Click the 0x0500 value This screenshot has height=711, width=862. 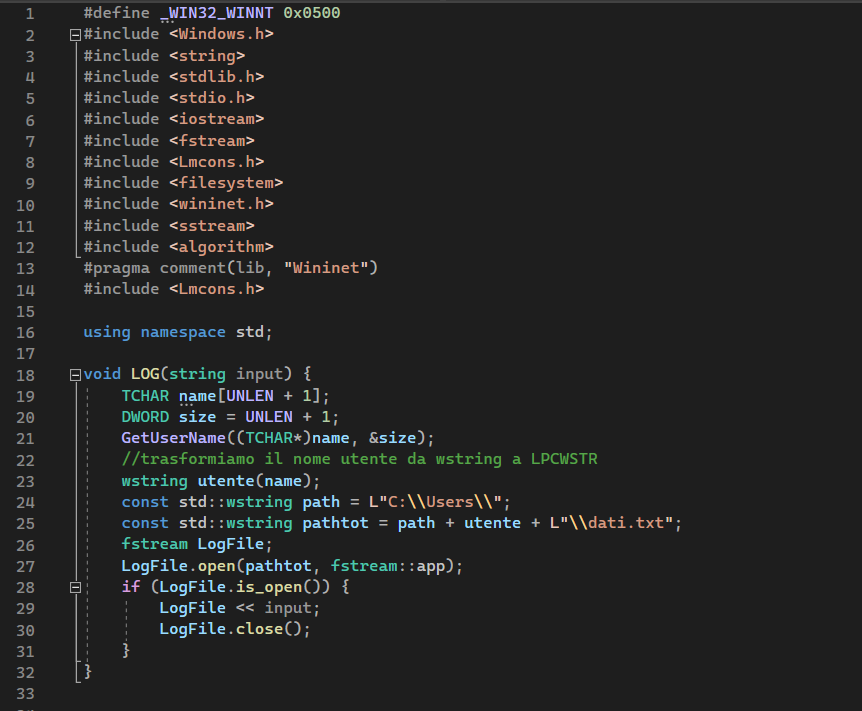(312, 13)
